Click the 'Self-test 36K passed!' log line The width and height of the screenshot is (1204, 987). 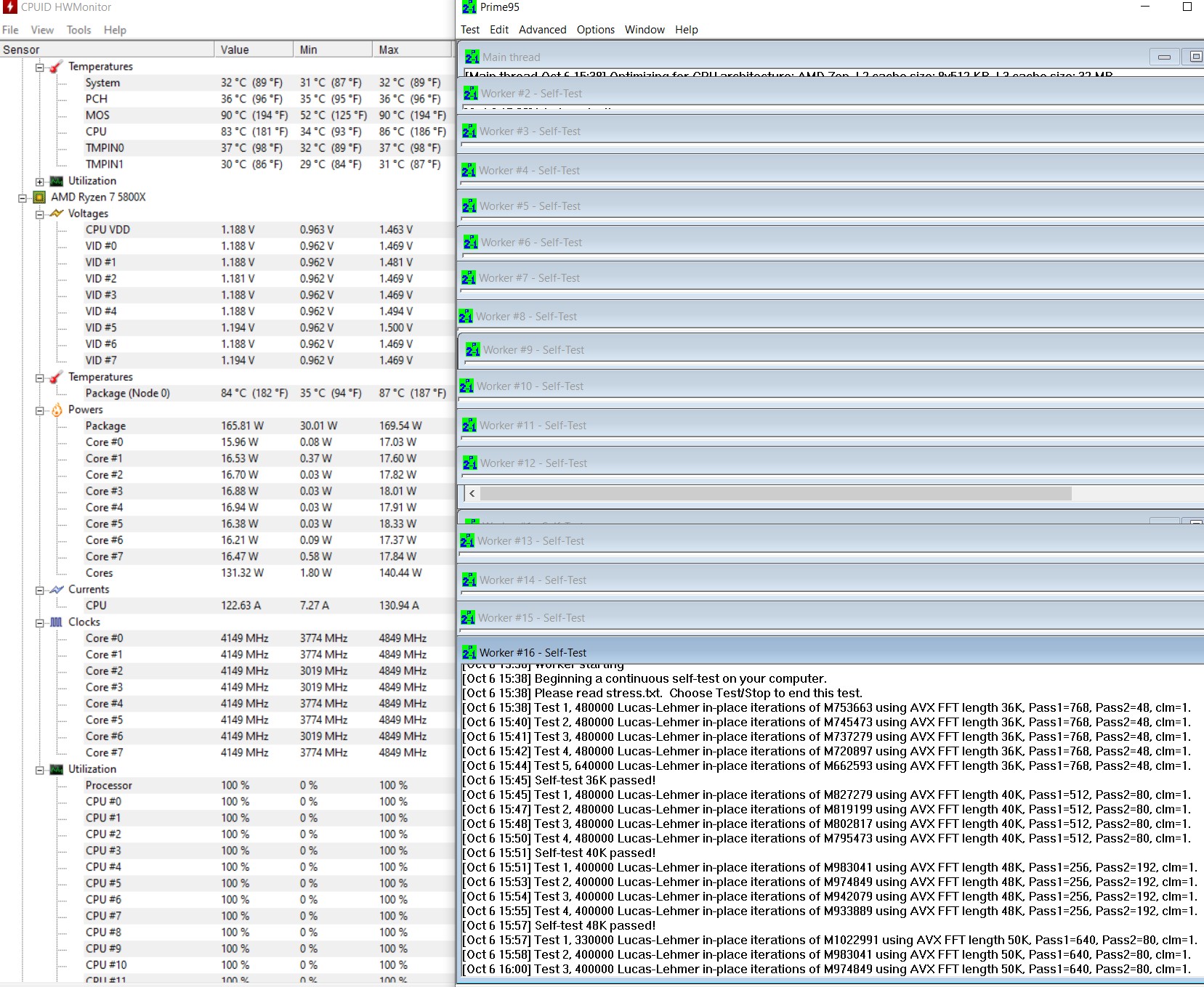(x=559, y=781)
